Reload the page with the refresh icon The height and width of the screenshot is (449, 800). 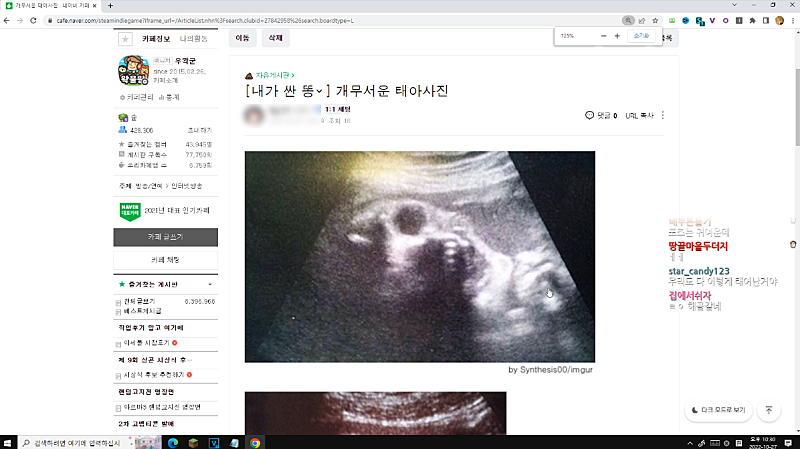click(33, 20)
